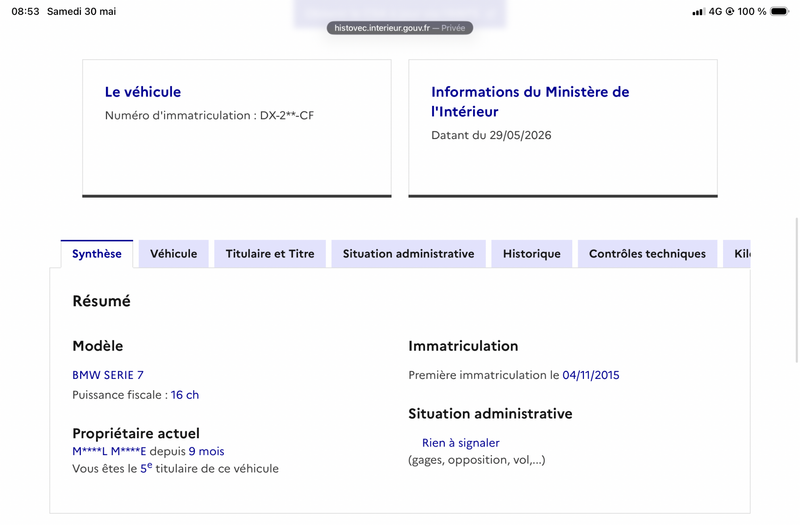Click the registration number DX-2**-CF

[287, 115]
